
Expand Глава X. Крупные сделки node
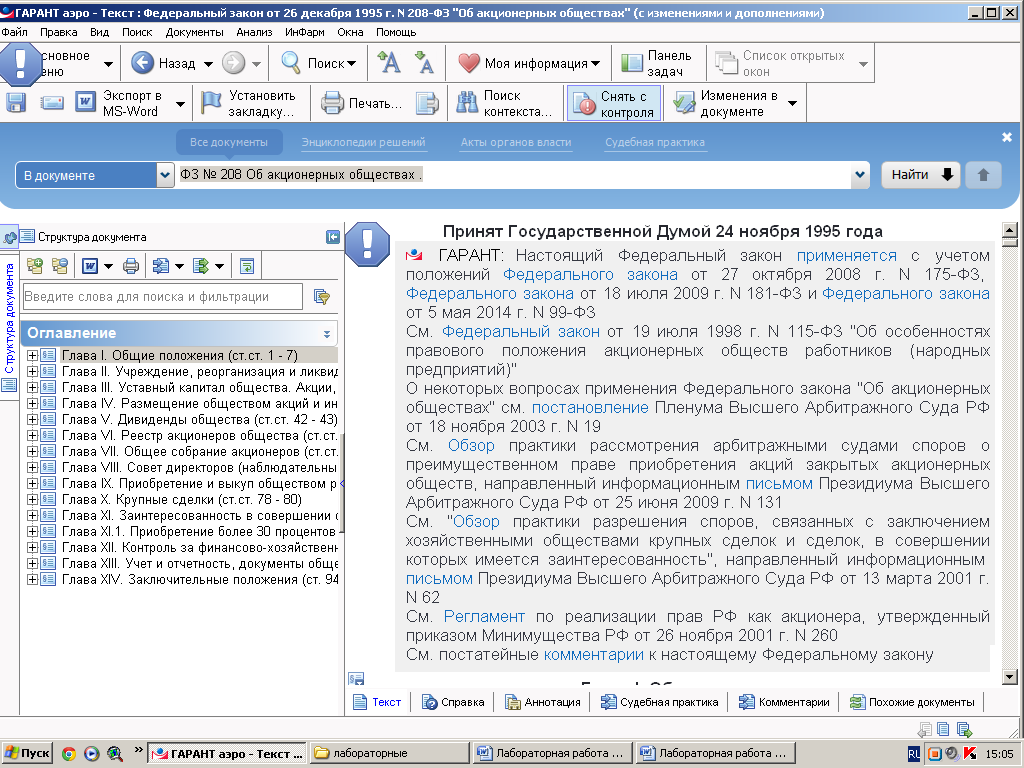point(32,500)
